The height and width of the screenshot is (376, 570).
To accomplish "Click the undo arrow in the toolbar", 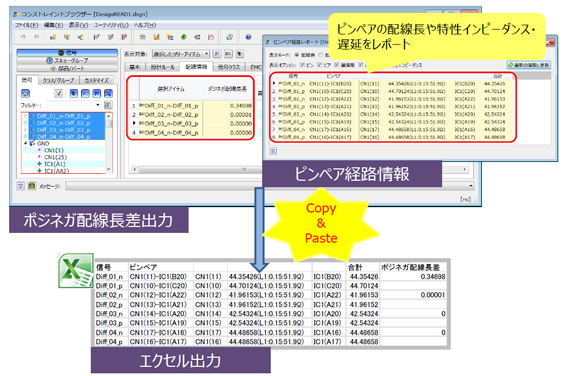I will [24, 37].
